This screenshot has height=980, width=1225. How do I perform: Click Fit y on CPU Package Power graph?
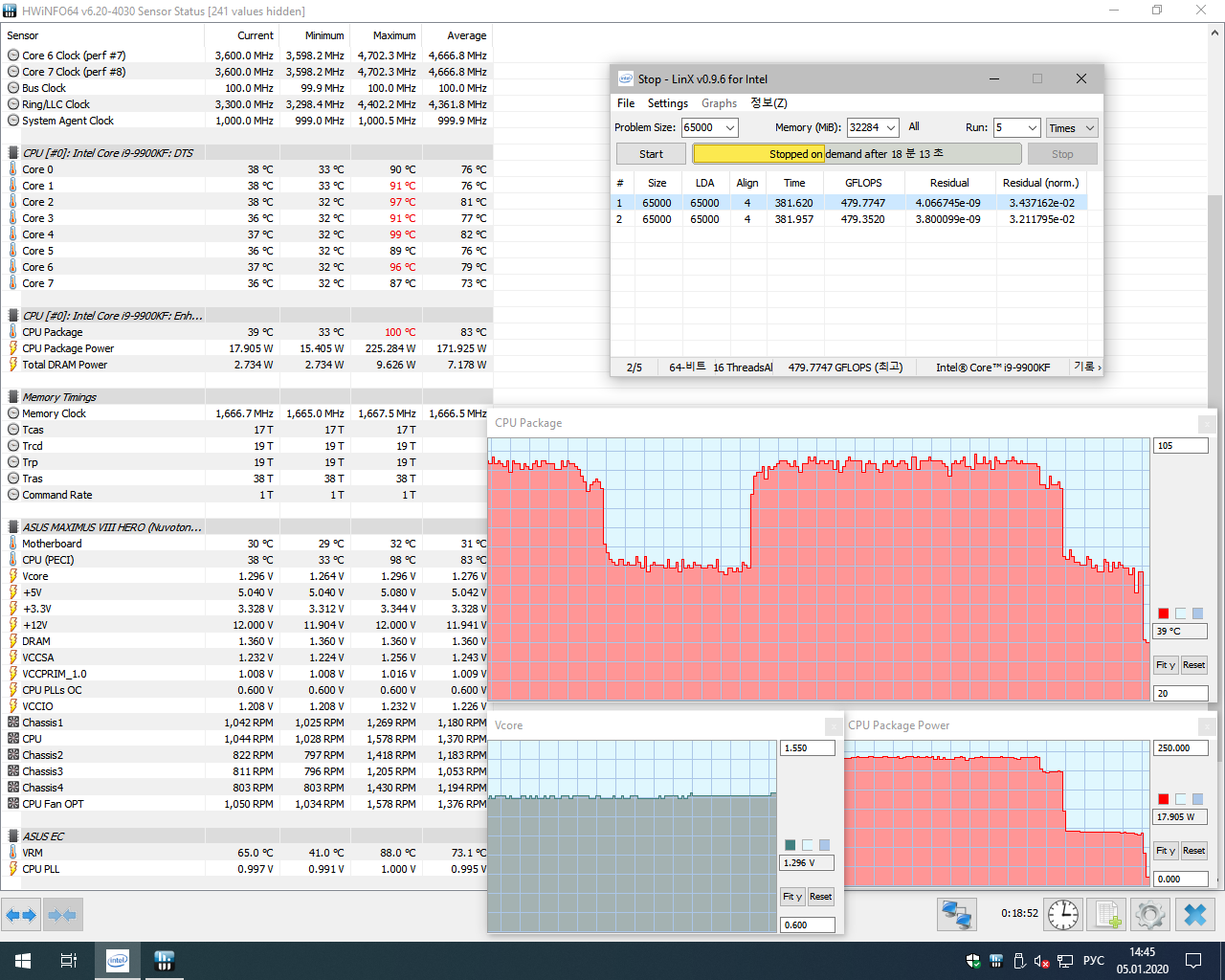[1166, 851]
